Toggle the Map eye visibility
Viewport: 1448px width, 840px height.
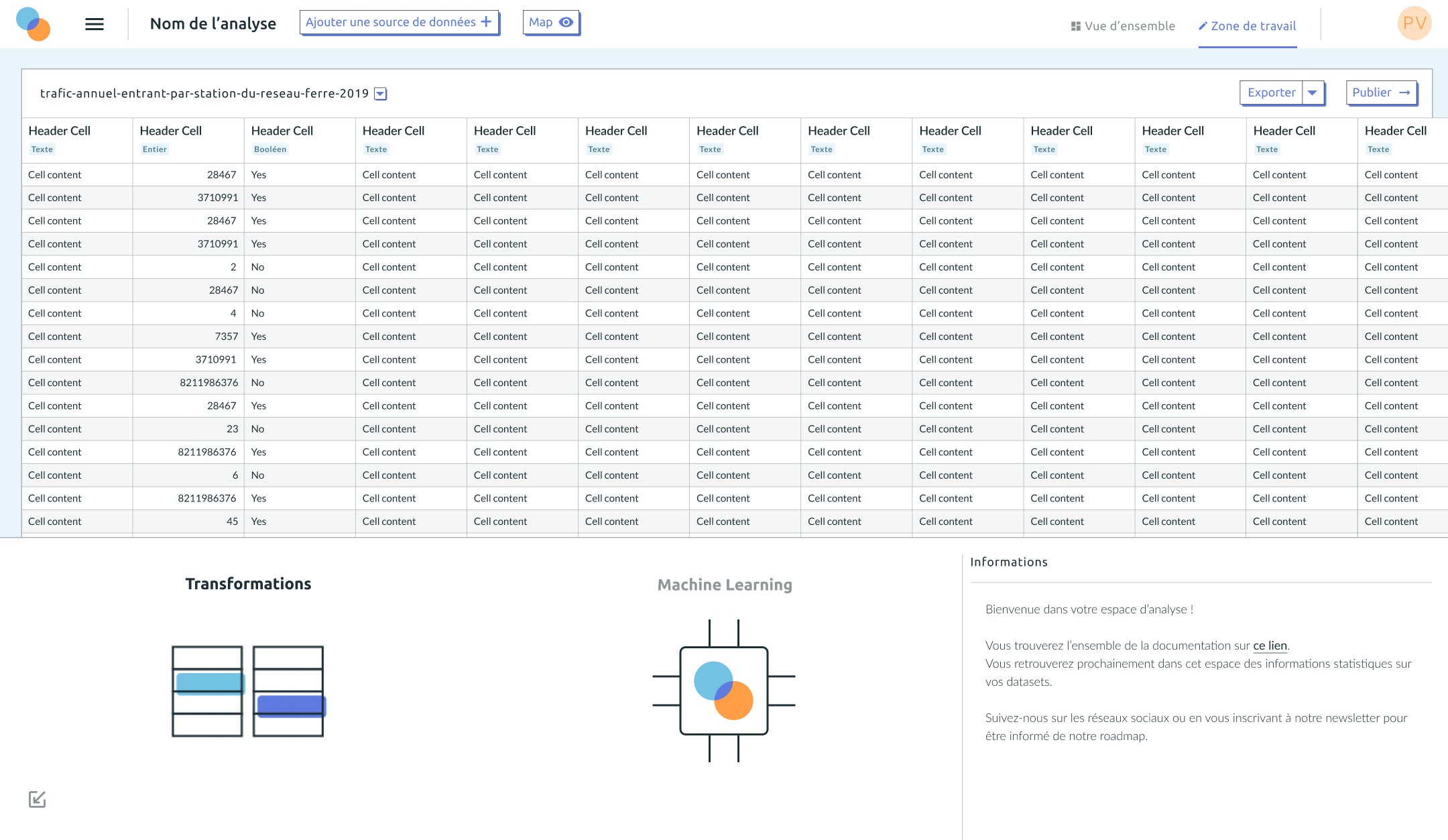566,22
